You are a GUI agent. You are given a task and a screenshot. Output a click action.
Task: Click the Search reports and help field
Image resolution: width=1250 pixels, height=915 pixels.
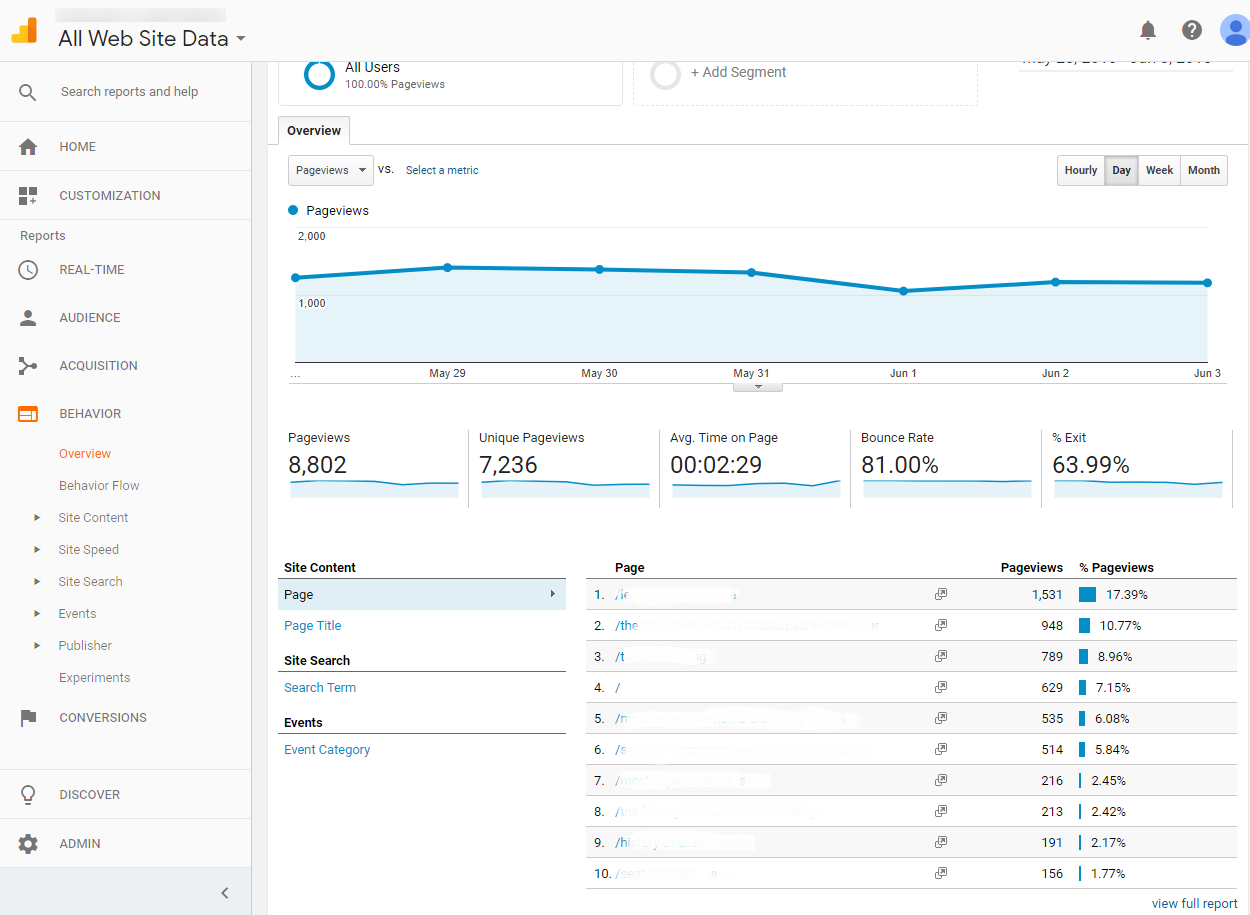[129, 92]
